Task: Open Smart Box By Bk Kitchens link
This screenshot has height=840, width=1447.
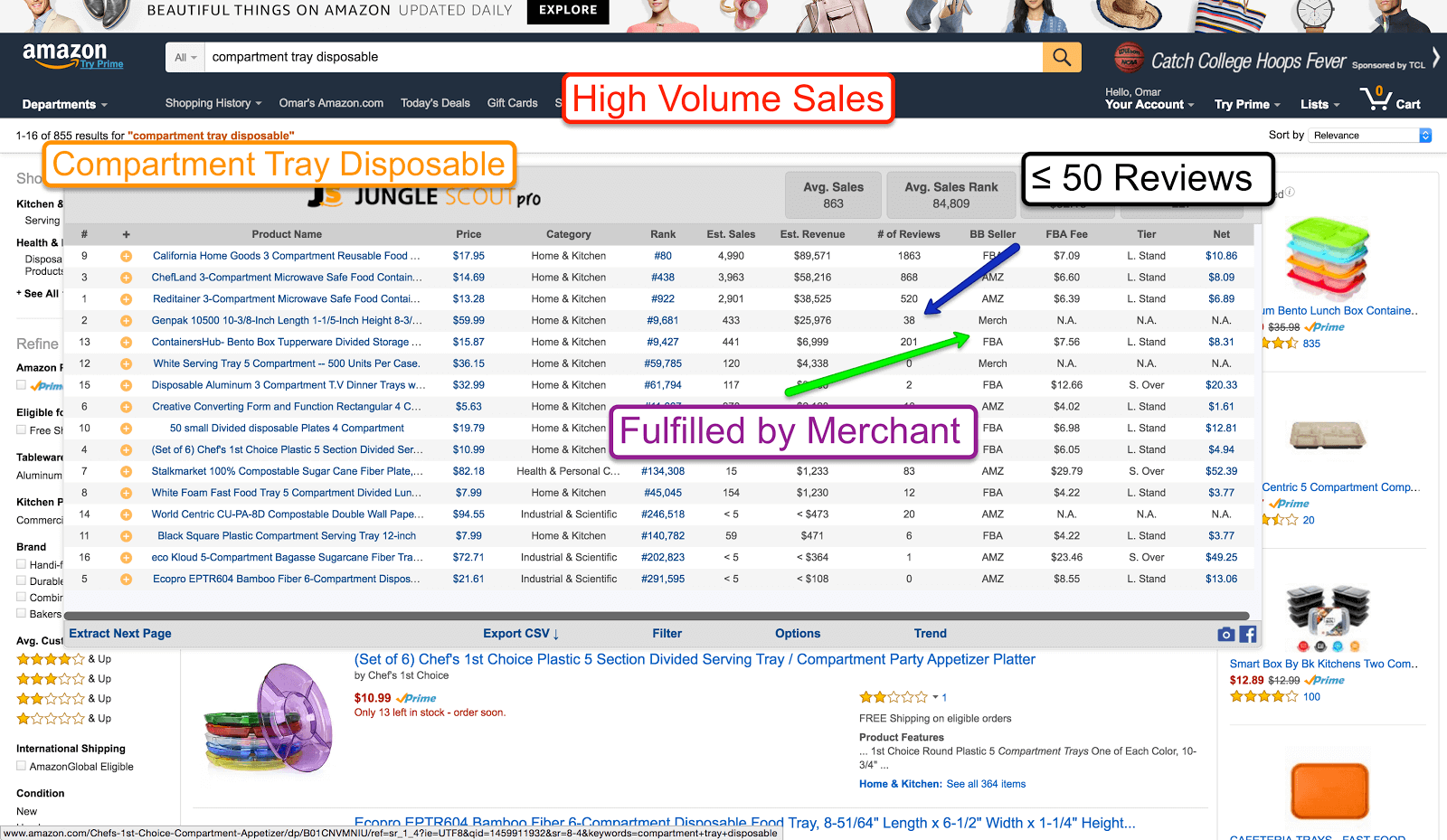Action: click(1324, 665)
